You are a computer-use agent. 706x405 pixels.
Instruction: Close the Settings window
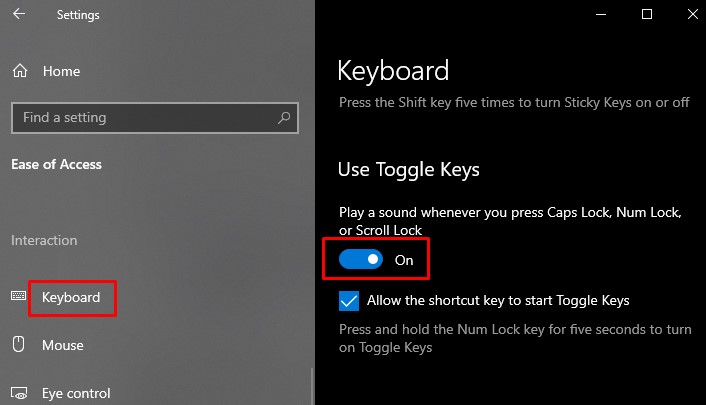(x=692, y=14)
